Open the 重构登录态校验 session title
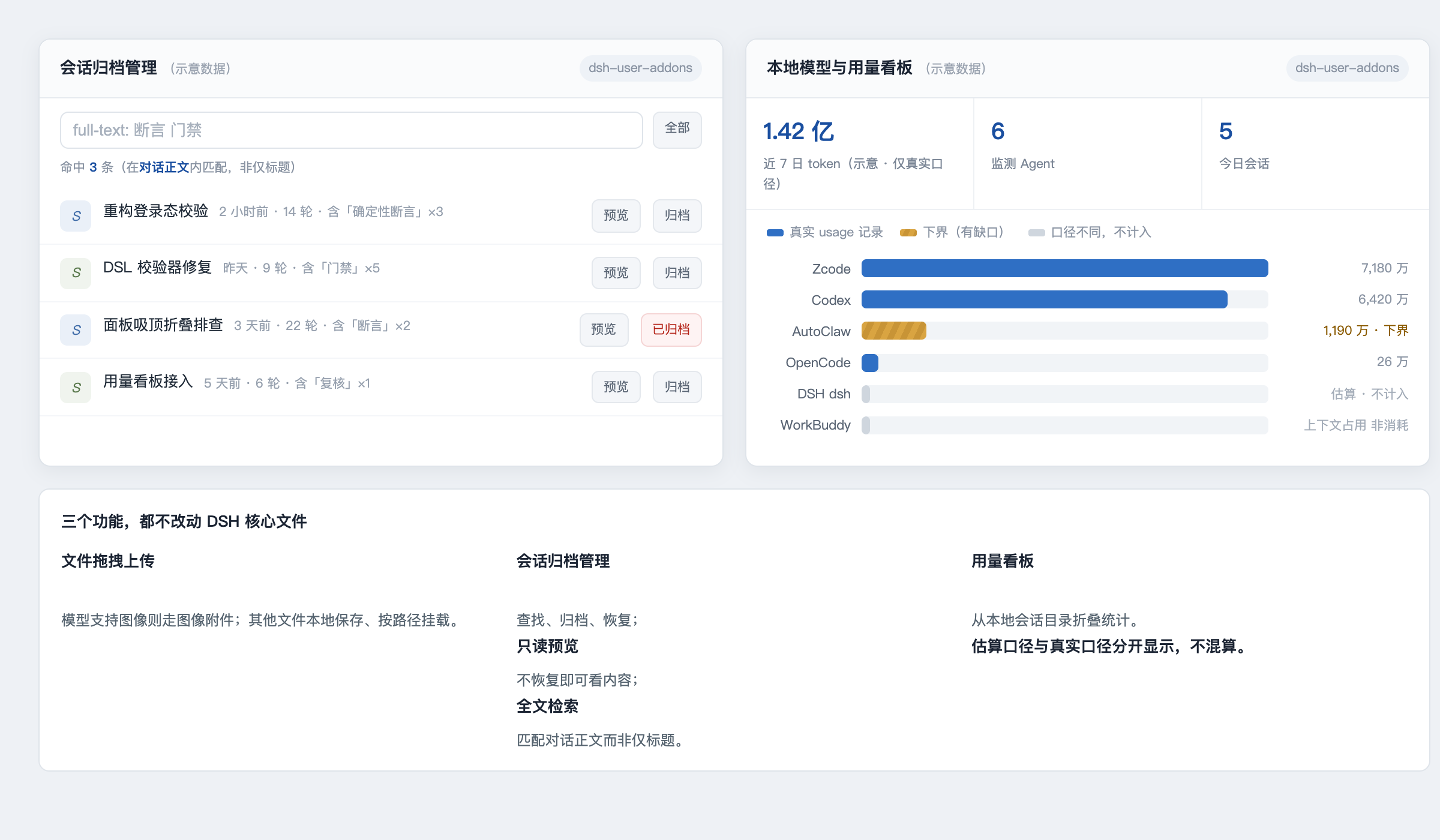Screen dimensions: 1440x840 coord(155,211)
